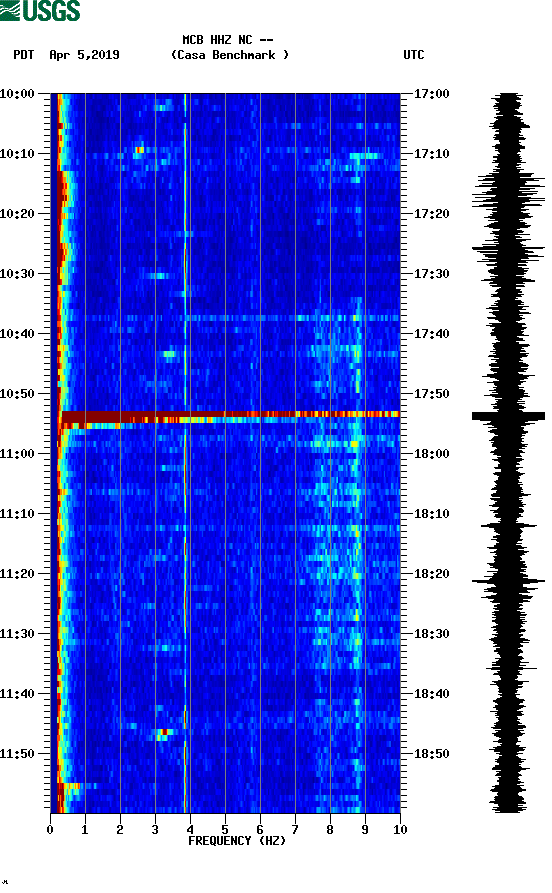Click the 18:40 UTC time label
552x893 pixels.
click(432, 694)
